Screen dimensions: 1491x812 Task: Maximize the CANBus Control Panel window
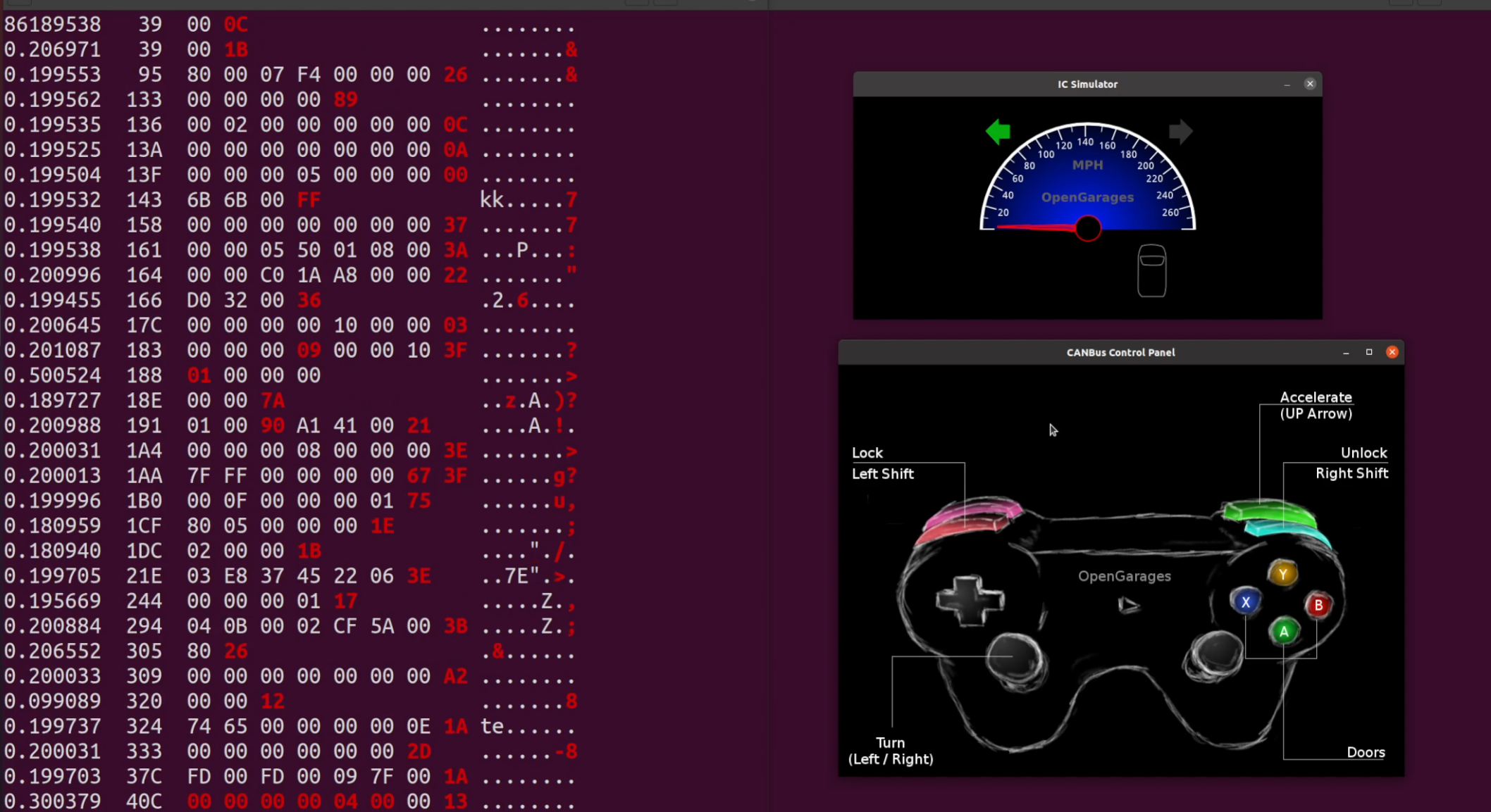click(1369, 352)
